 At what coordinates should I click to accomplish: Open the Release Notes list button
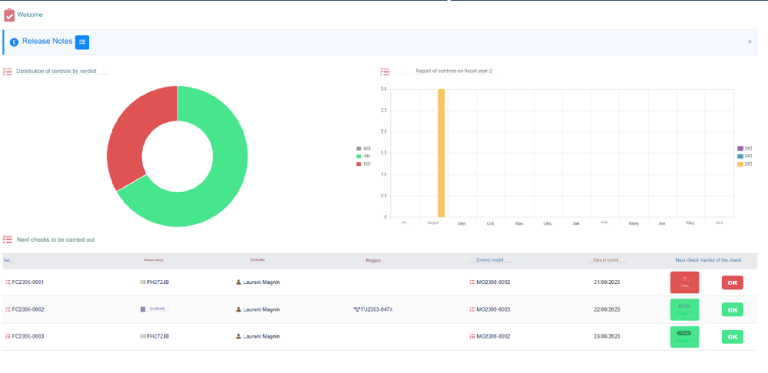point(82,42)
